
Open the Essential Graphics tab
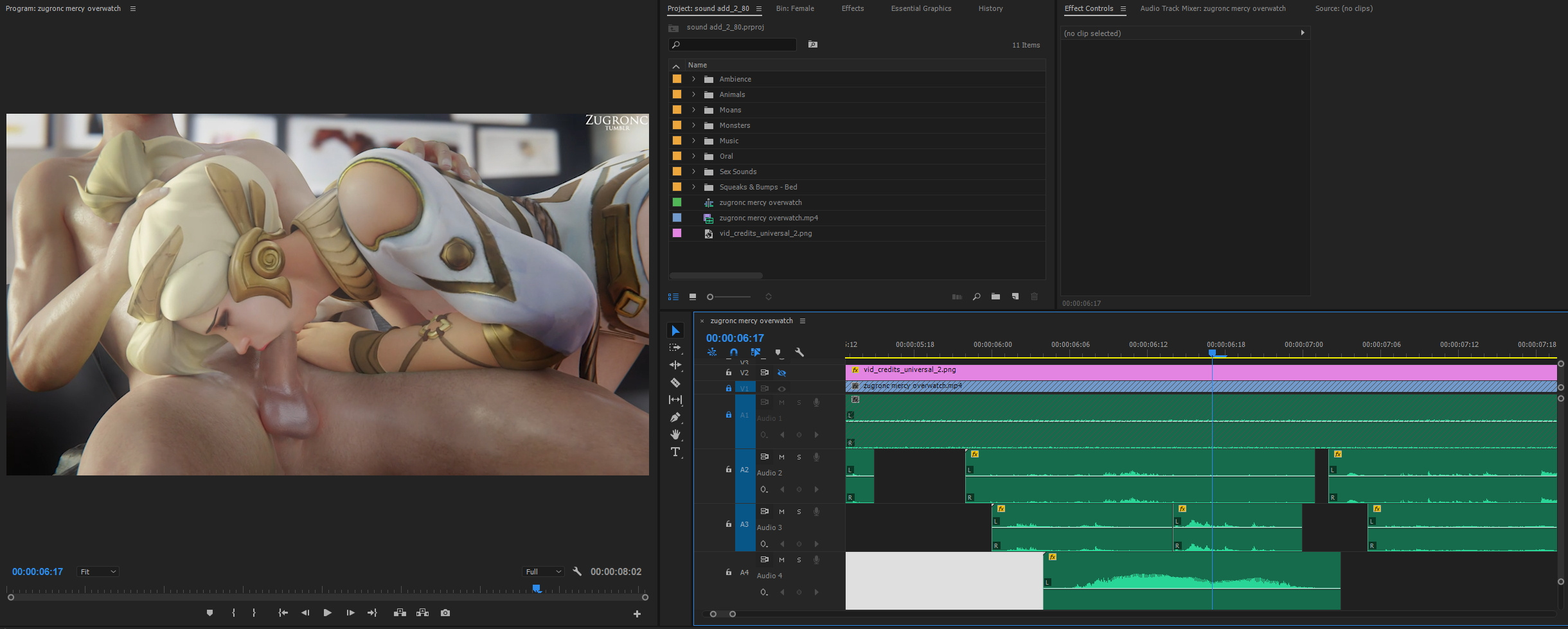921,8
